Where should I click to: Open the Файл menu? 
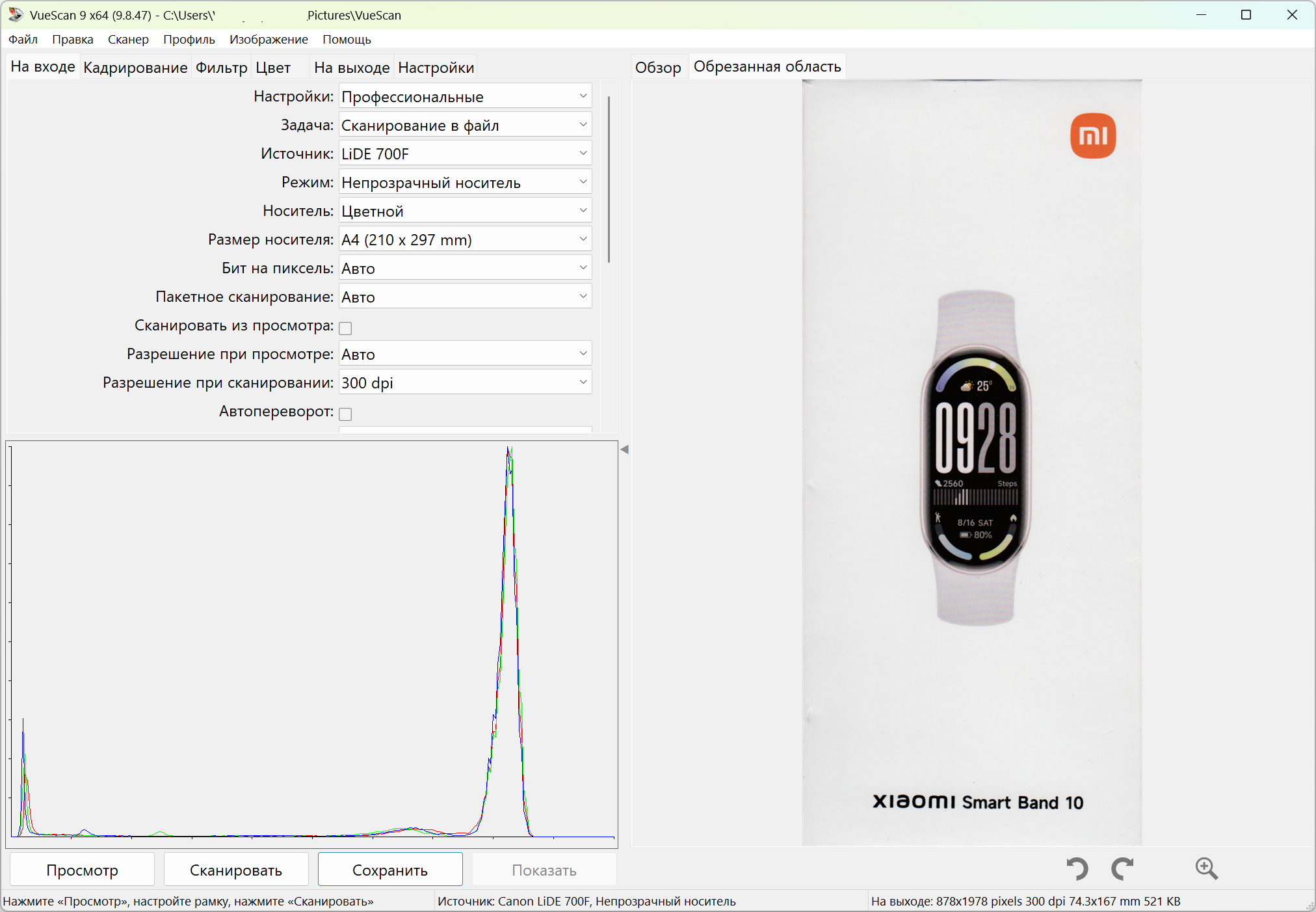click(x=23, y=39)
